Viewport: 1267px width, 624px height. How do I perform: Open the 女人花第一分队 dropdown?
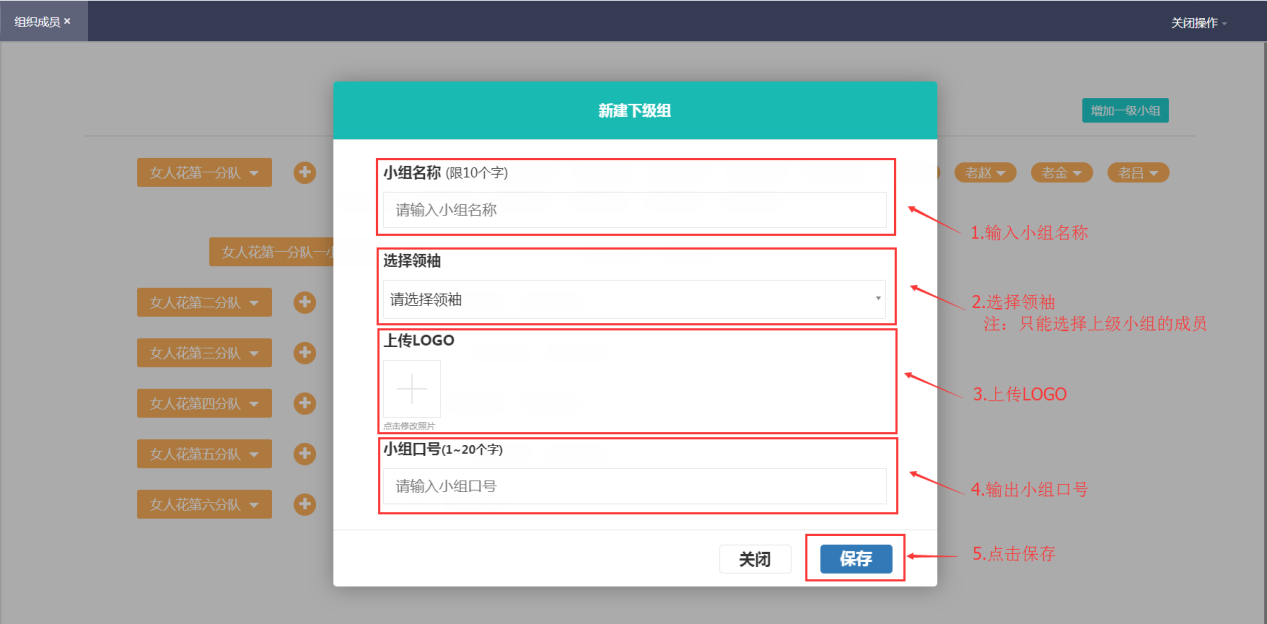pyautogui.click(x=204, y=173)
